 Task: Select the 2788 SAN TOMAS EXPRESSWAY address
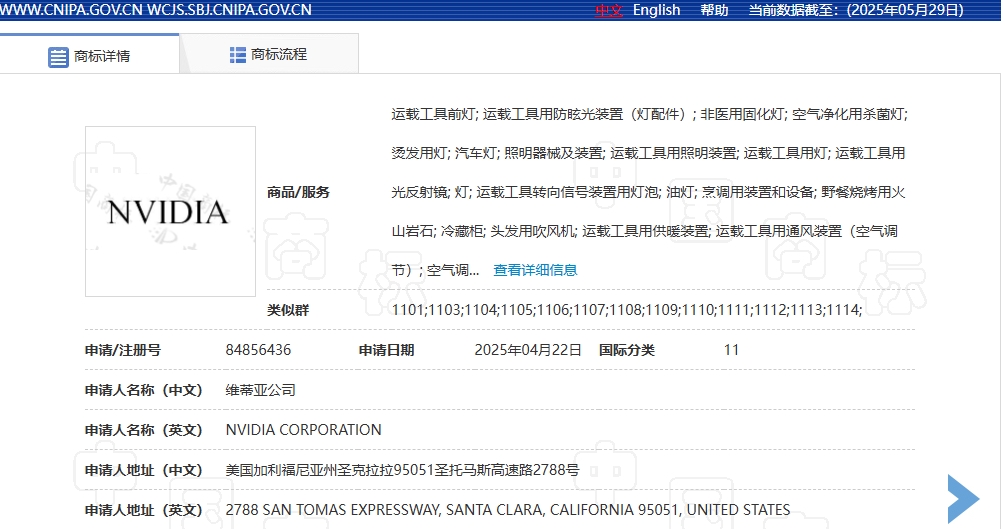(x=508, y=510)
